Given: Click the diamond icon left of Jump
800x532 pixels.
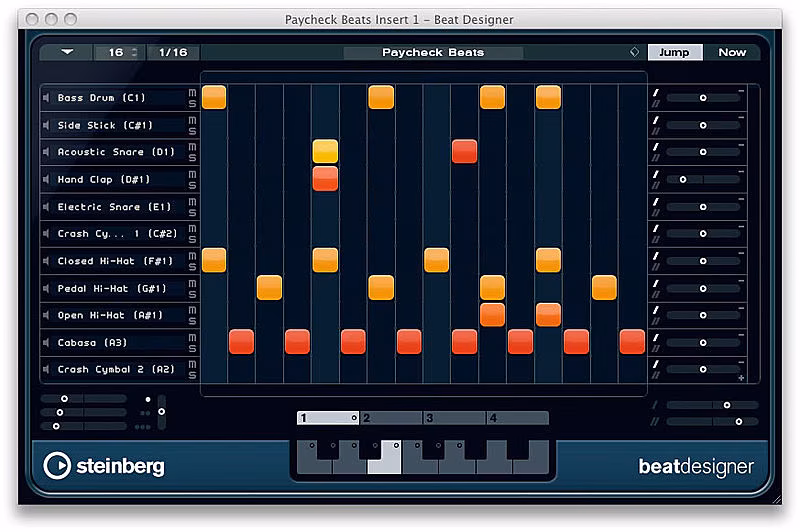Looking at the screenshot, I should [x=633, y=52].
